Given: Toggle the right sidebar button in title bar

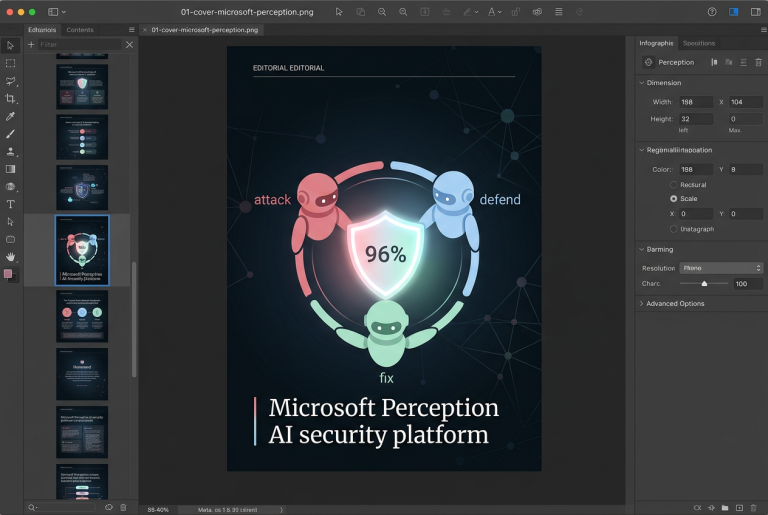Looking at the screenshot, I should pos(756,12).
